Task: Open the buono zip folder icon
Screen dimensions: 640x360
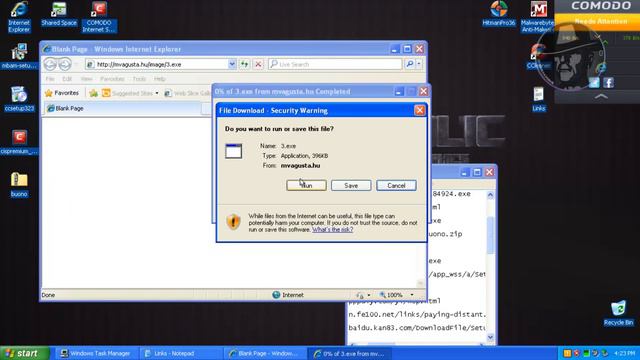Action: coord(19,184)
